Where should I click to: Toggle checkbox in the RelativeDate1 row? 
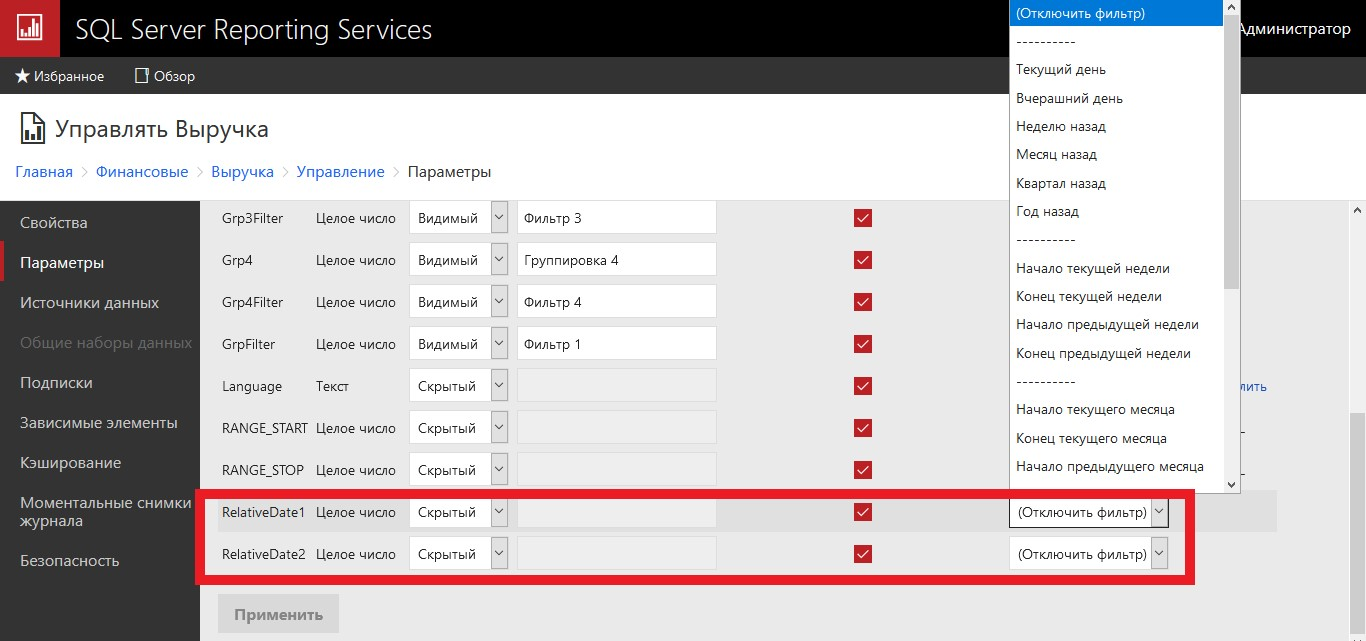(863, 512)
